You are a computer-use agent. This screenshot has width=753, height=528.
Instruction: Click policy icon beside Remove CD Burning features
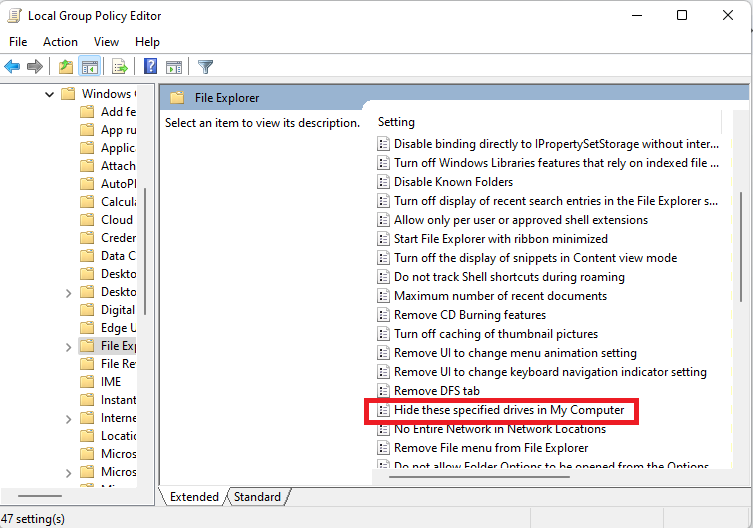click(383, 315)
